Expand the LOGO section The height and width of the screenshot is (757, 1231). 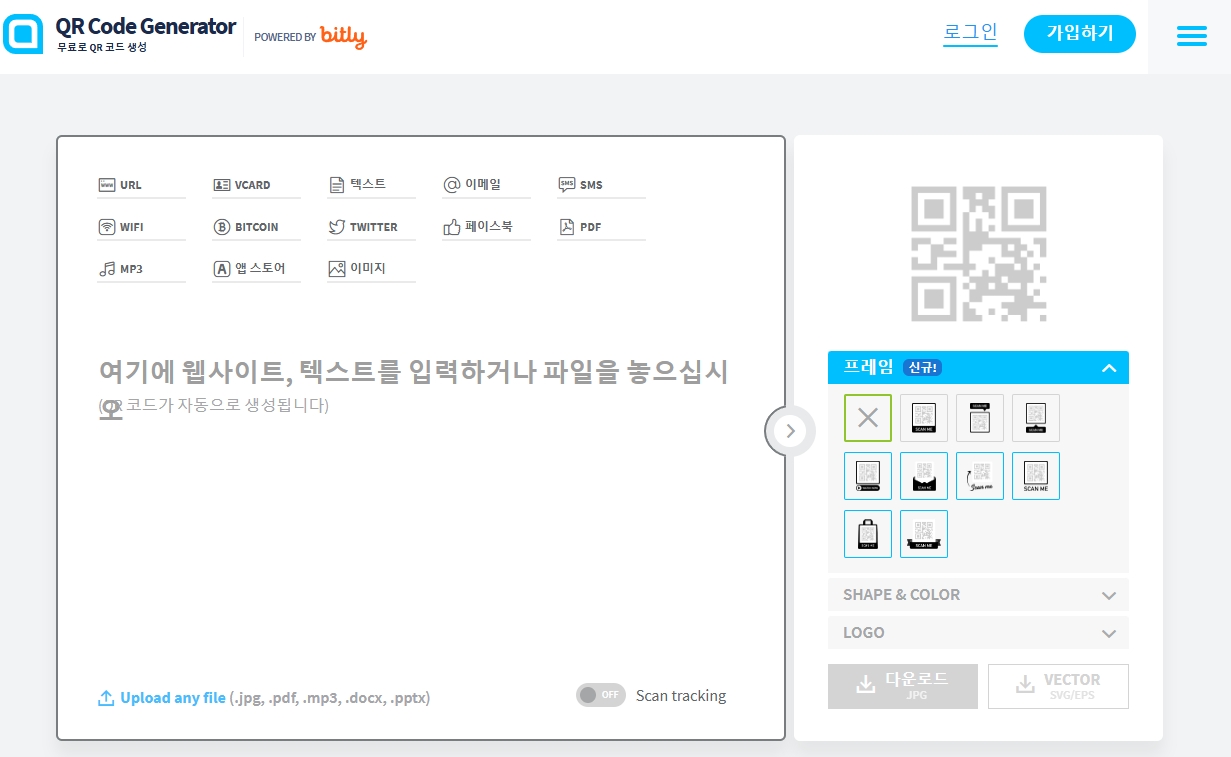tap(978, 632)
